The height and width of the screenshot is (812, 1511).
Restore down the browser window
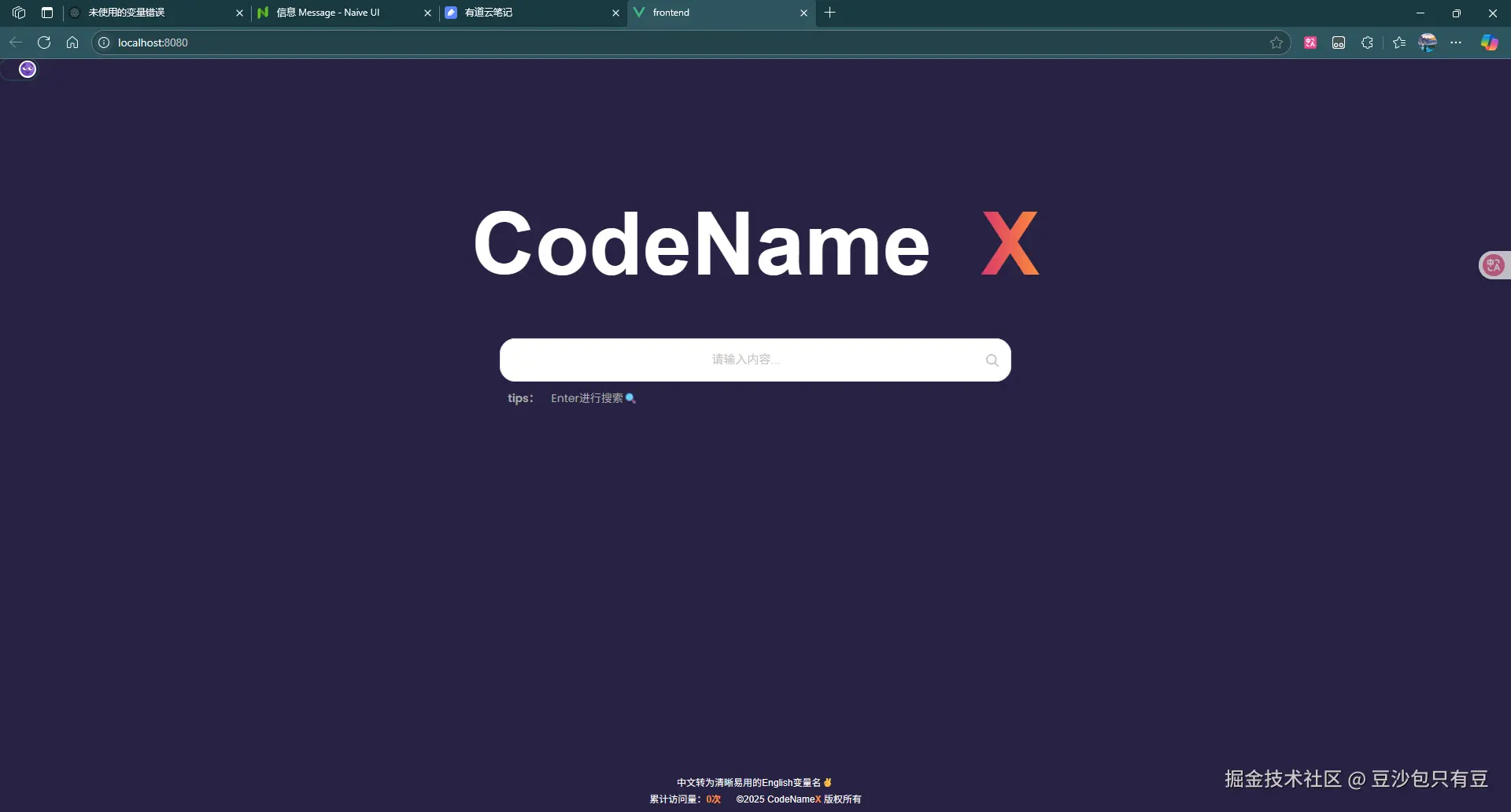(x=1457, y=13)
